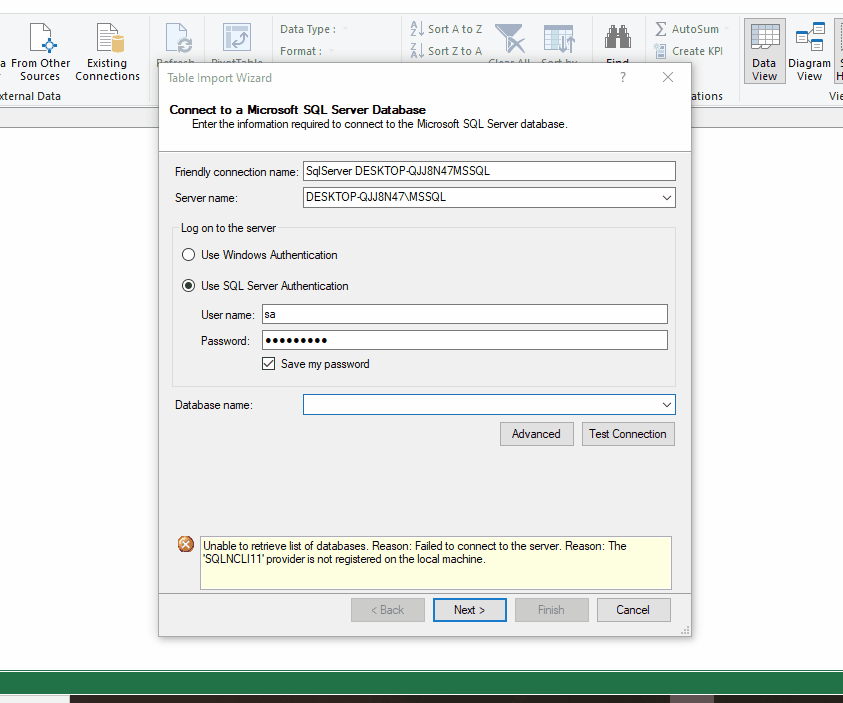The width and height of the screenshot is (843, 703).
Task: Open wizard Help question mark
Action: pyautogui.click(x=623, y=77)
